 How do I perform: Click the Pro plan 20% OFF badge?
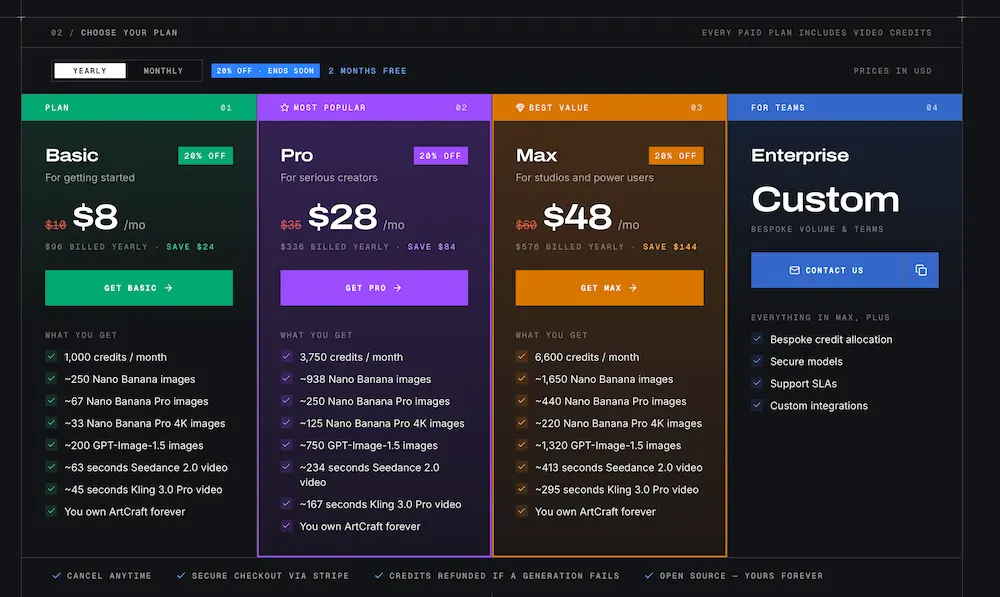point(441,156)
